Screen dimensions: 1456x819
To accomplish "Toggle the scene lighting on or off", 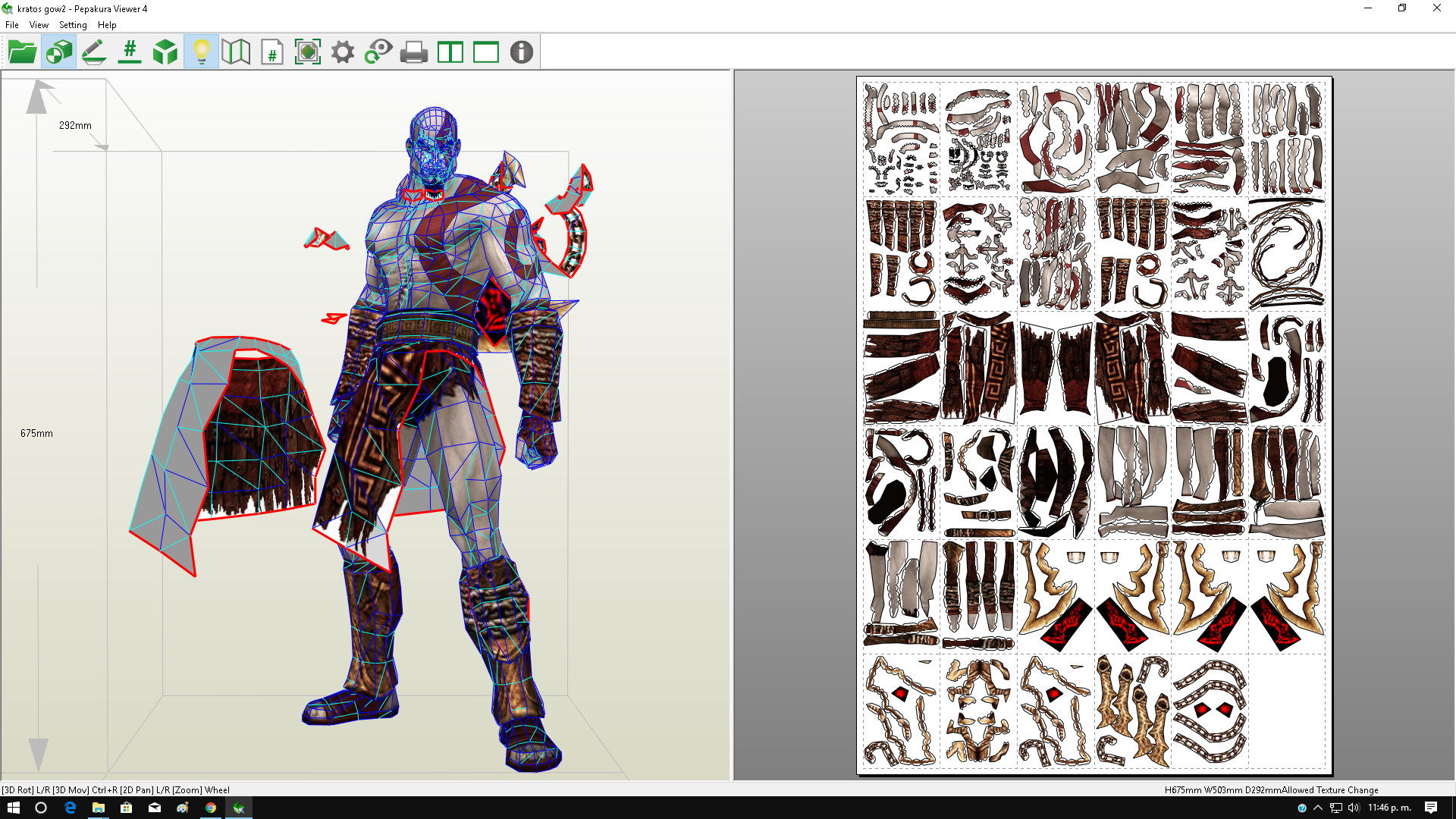I will coord(202,52).
